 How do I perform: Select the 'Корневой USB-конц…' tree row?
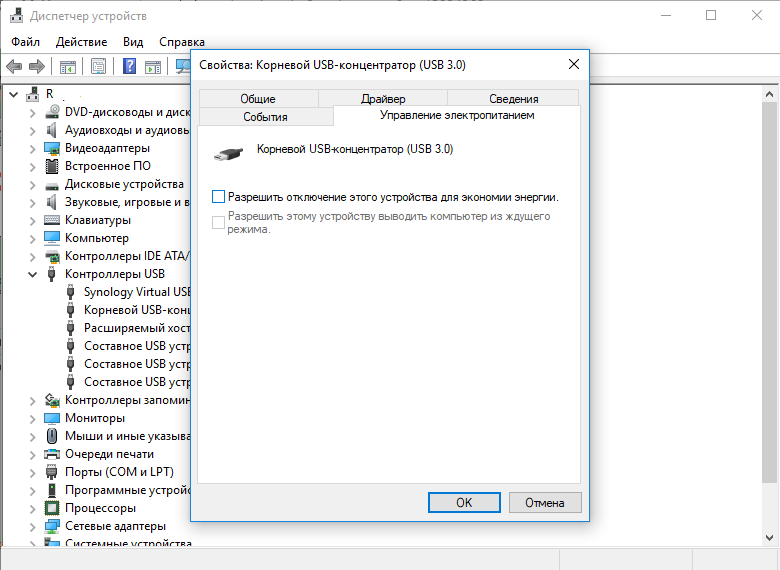(137, 310)
